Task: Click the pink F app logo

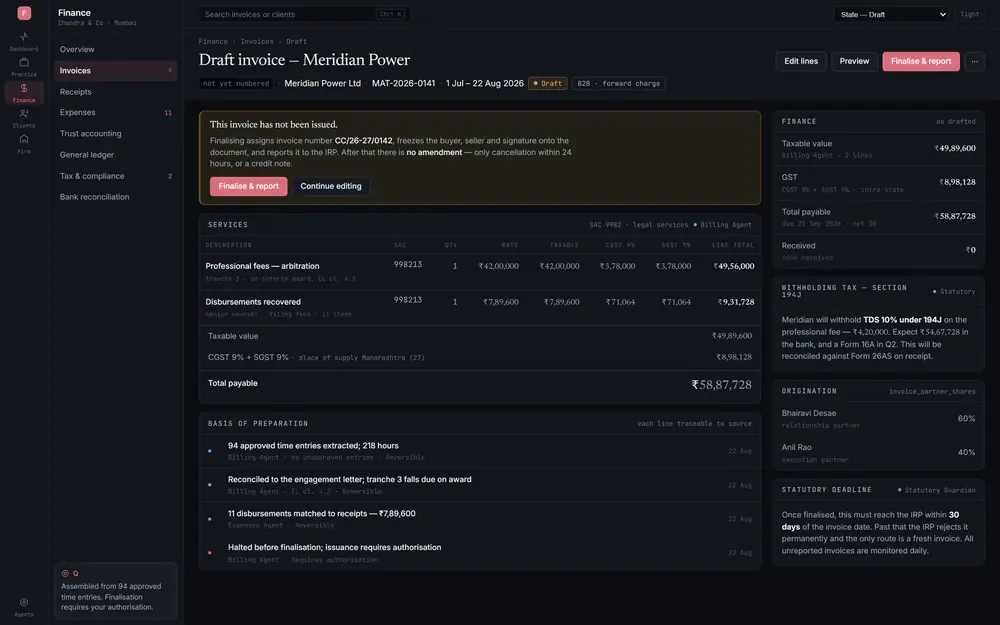Action: 24,13
